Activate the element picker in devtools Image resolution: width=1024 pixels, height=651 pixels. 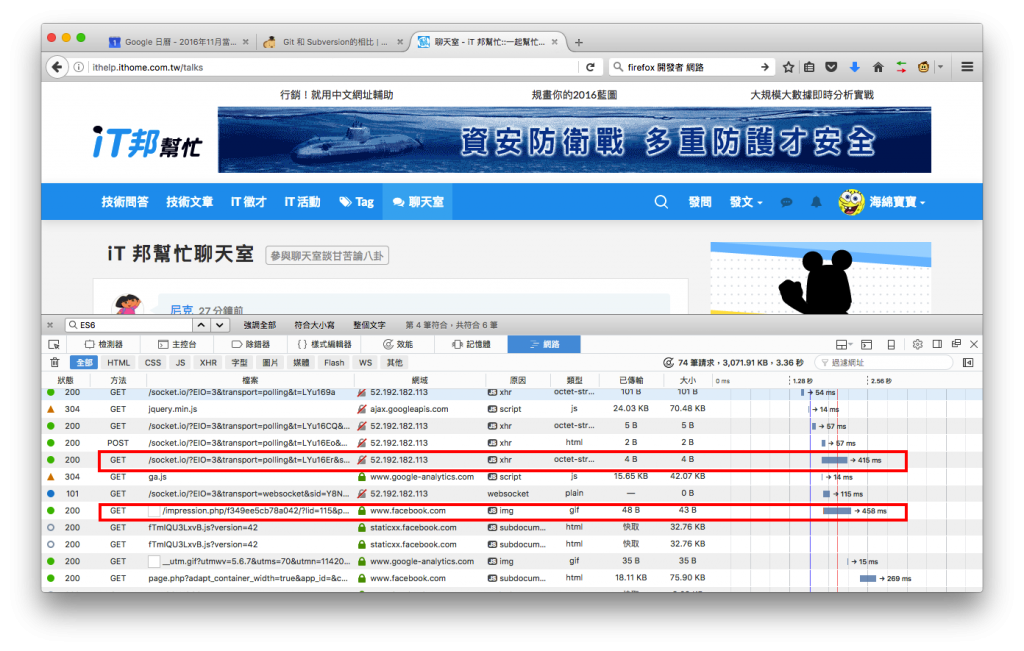(x=54, y=344)
